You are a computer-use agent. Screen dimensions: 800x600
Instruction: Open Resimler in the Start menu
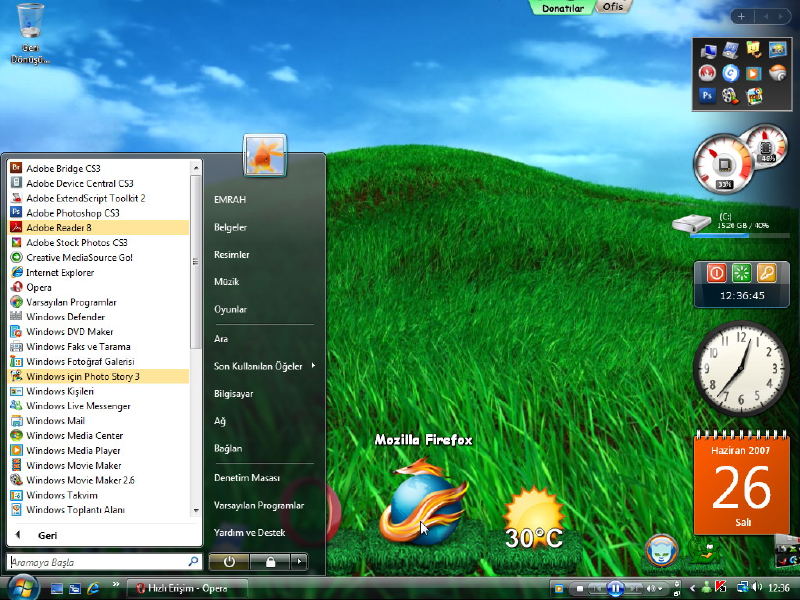coord(232,255)
